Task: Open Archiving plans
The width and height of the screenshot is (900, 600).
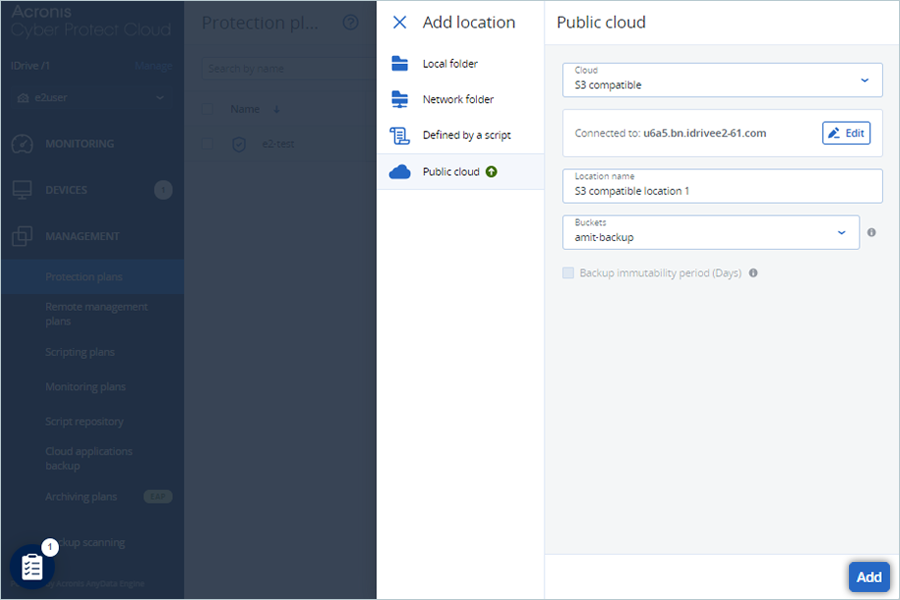Action: click(x=81, y=497)
